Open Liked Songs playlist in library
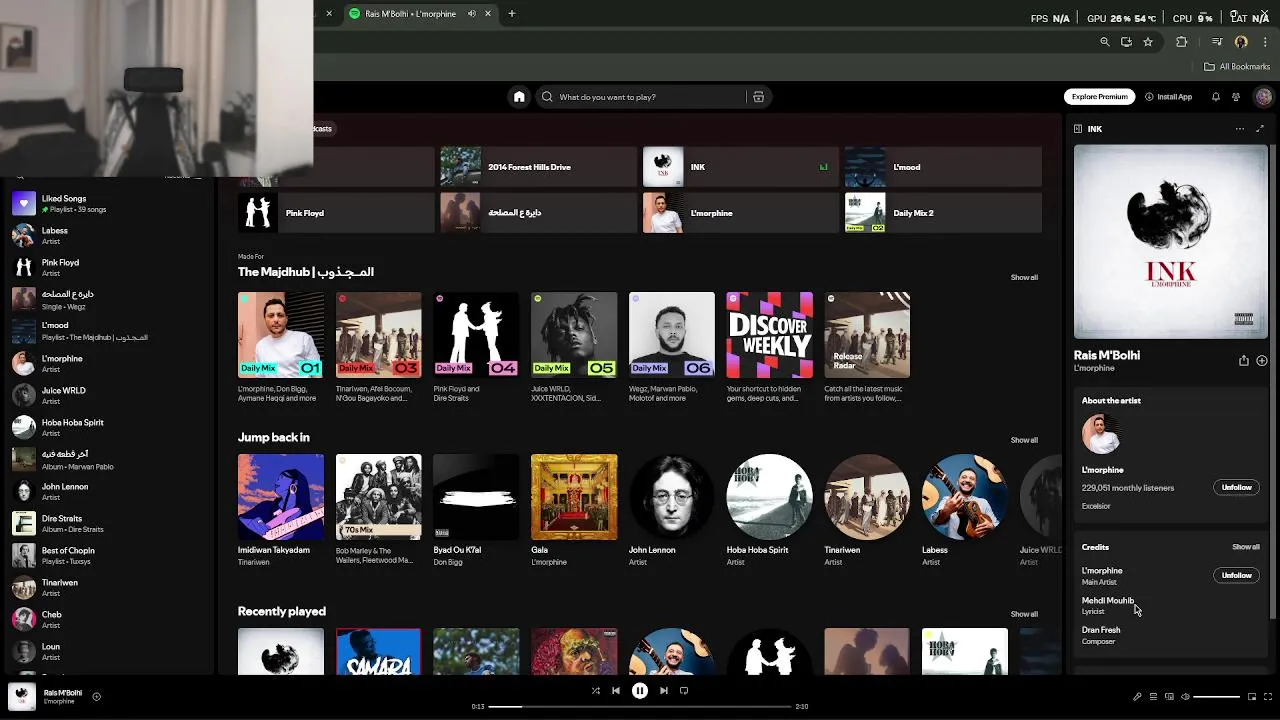 tap(110, 203)
